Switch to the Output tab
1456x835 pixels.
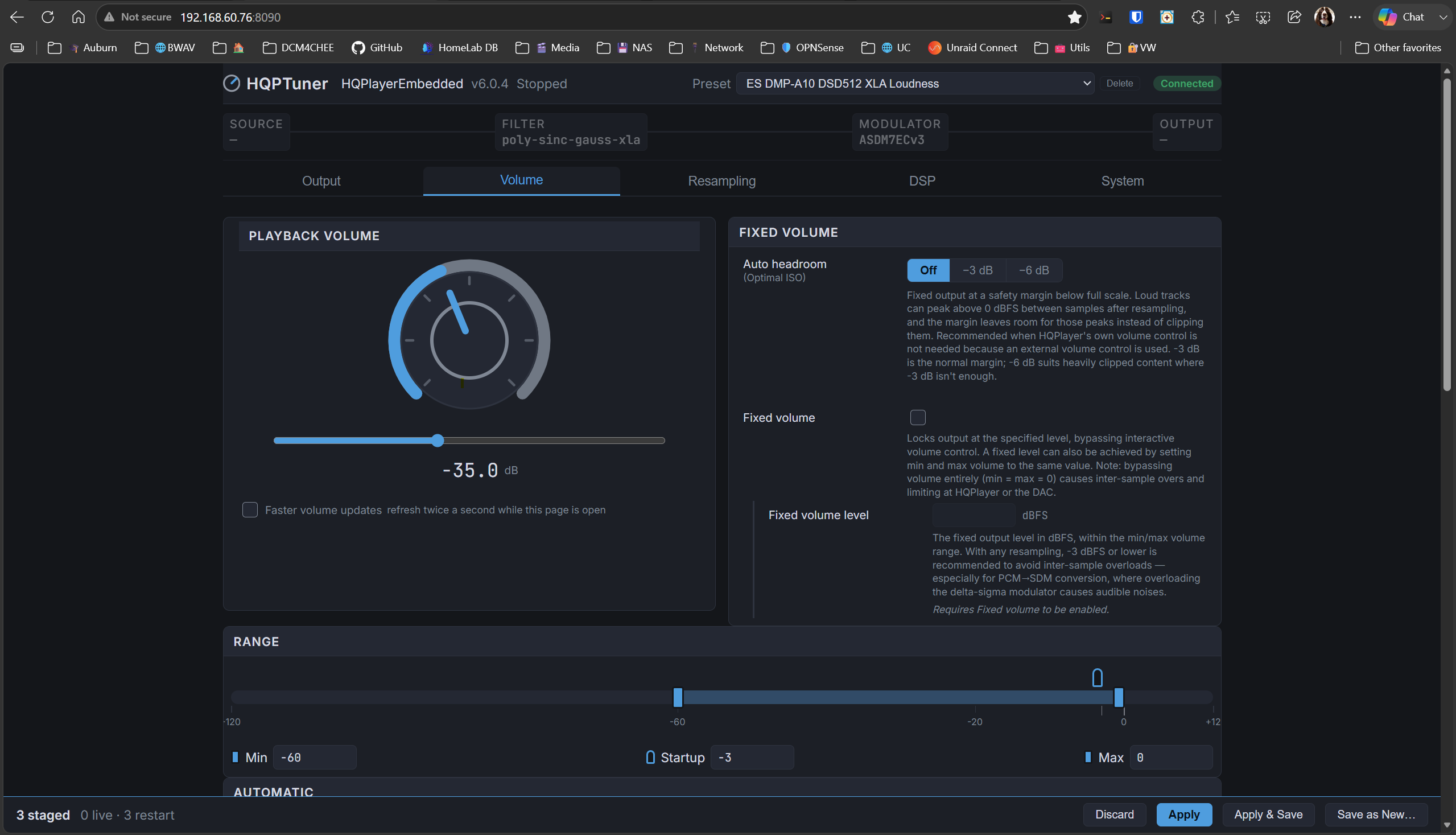click(x=321, y=181)
